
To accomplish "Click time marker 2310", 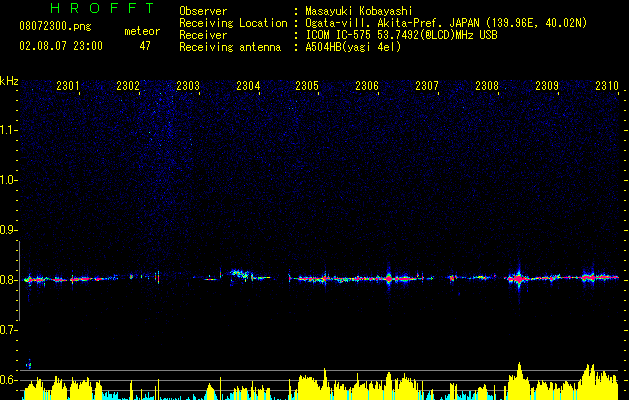I will click(x=607, y=86).
